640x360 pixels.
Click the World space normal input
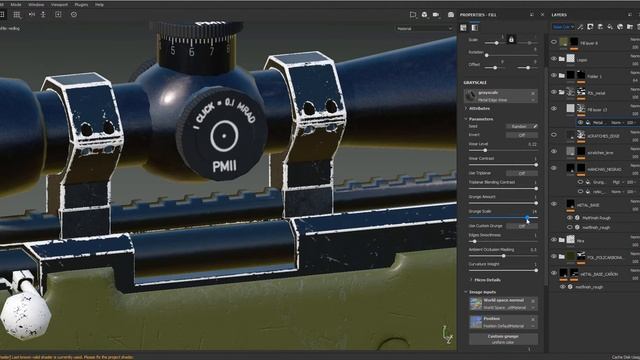(x=503, y=304)
